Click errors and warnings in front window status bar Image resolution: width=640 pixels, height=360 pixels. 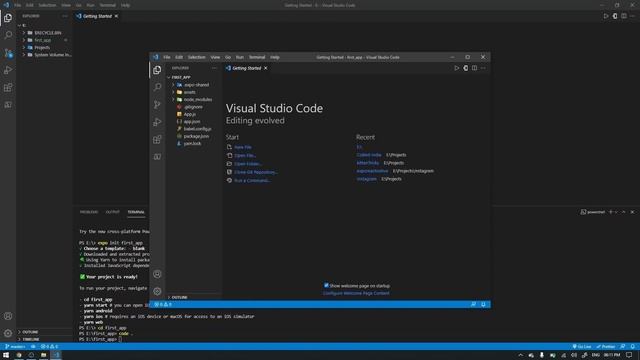click(163, 304)
